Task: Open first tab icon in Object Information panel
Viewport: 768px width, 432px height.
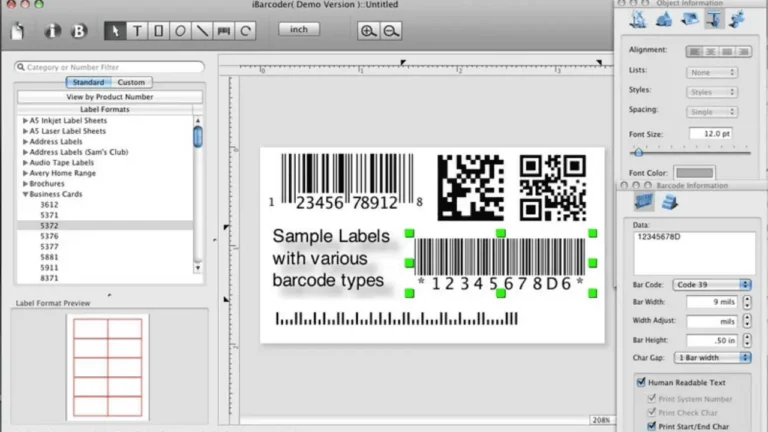Action: [638, 19]
